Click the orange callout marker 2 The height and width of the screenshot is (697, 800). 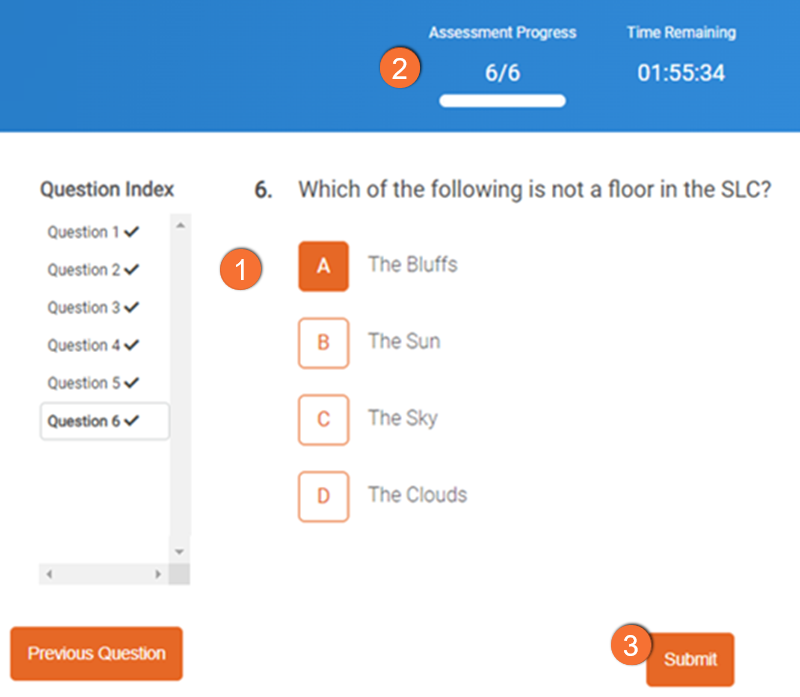coord(399,69)
